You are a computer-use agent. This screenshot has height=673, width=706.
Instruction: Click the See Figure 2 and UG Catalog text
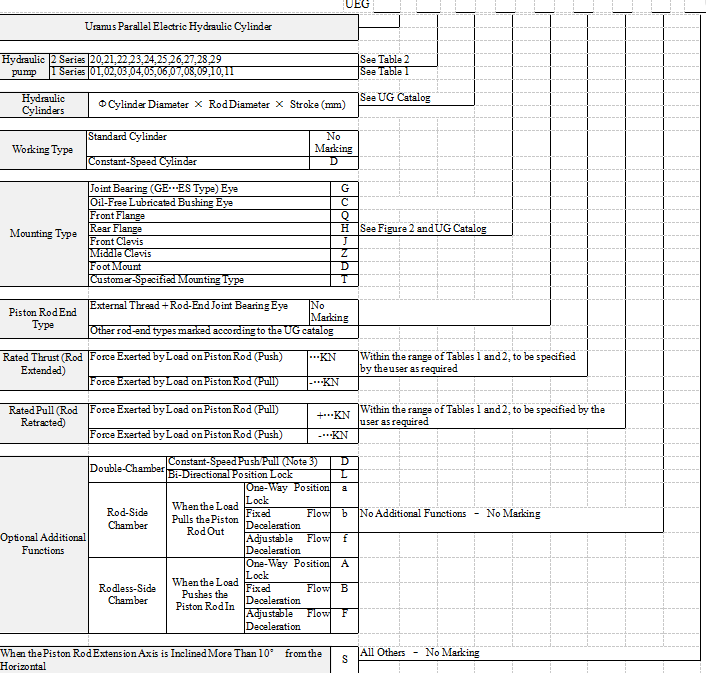click(423, 229)
